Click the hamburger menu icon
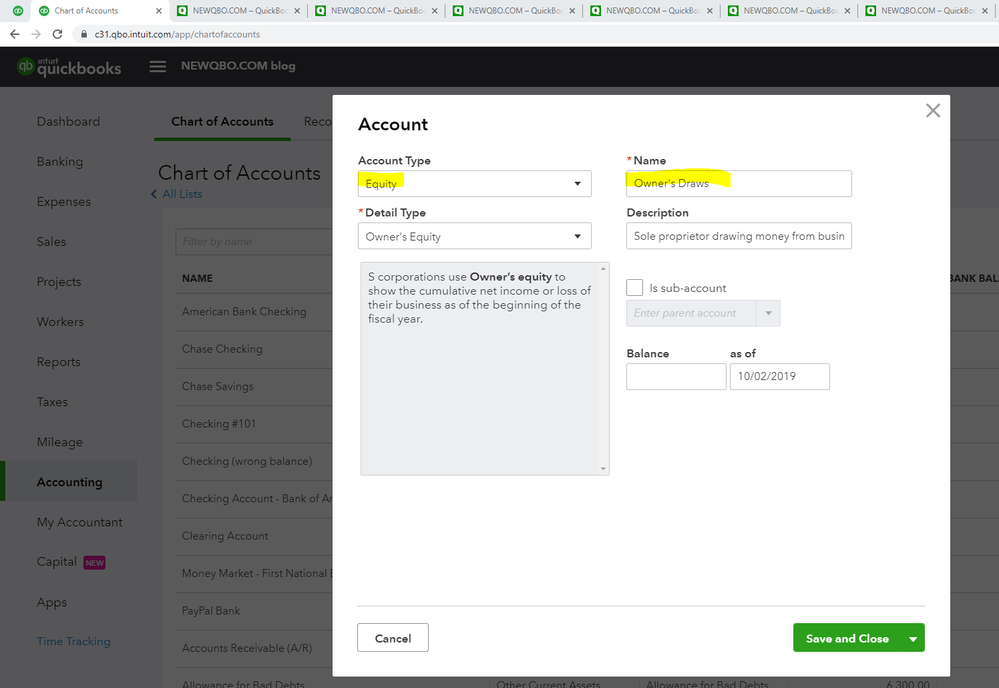The height and width of the screenshot is (688, 999). (158, 67)
